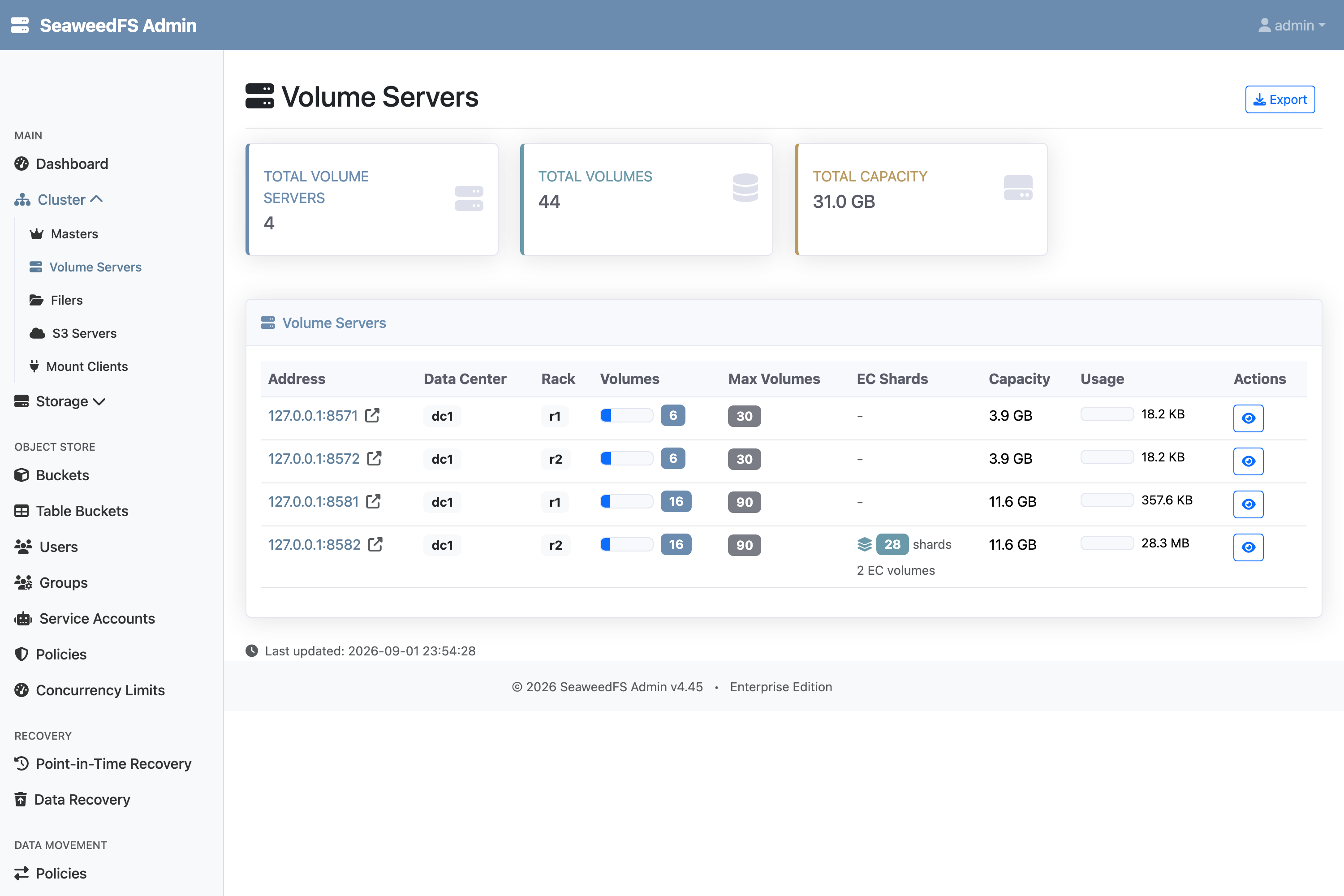Expand the Storage section
1344x896 pixels.
click(x=60, y=401)
